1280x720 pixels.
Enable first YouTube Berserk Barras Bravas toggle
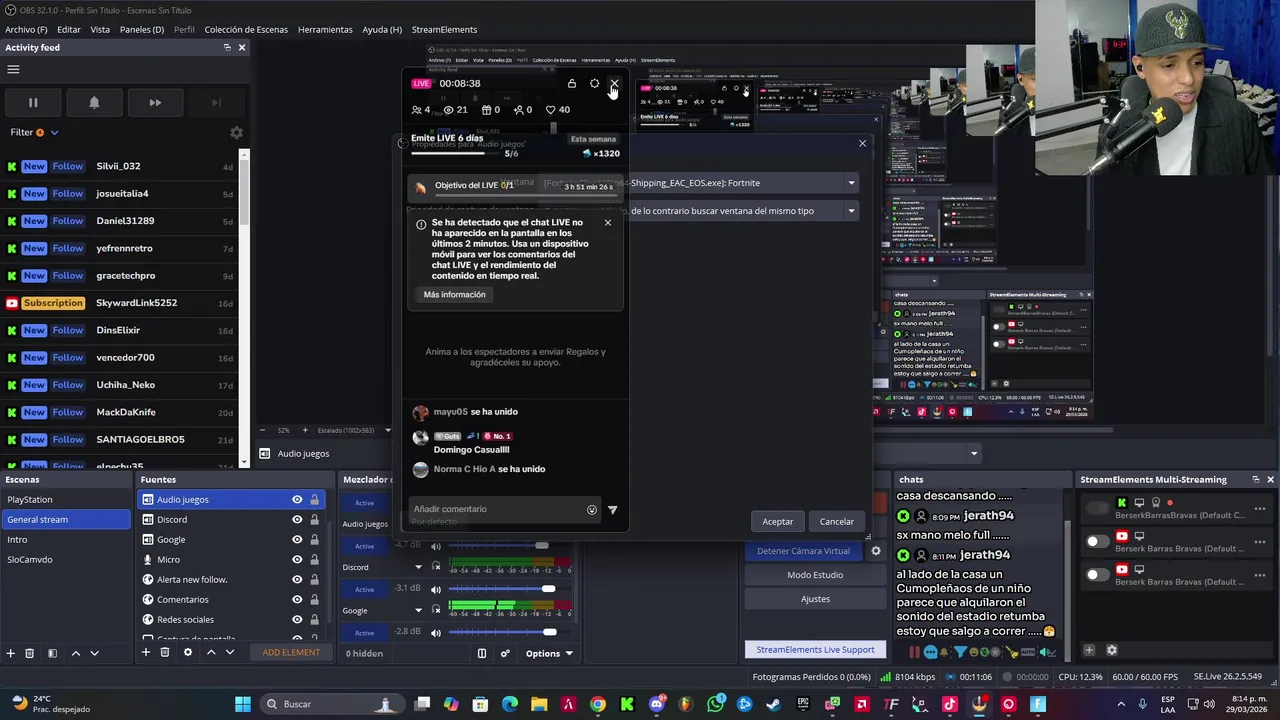coord(1098,541)
